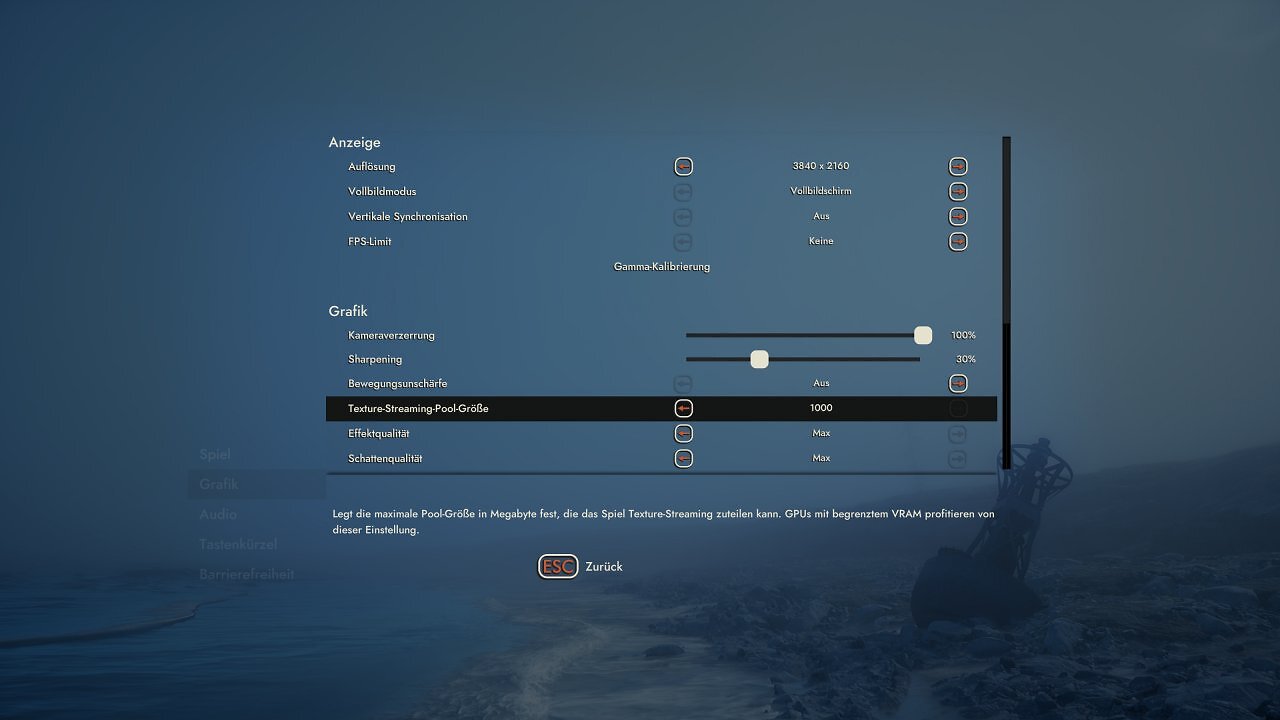Click the 30% Sharpening value
1280x720 pixels.
click(x=966, y=360)
